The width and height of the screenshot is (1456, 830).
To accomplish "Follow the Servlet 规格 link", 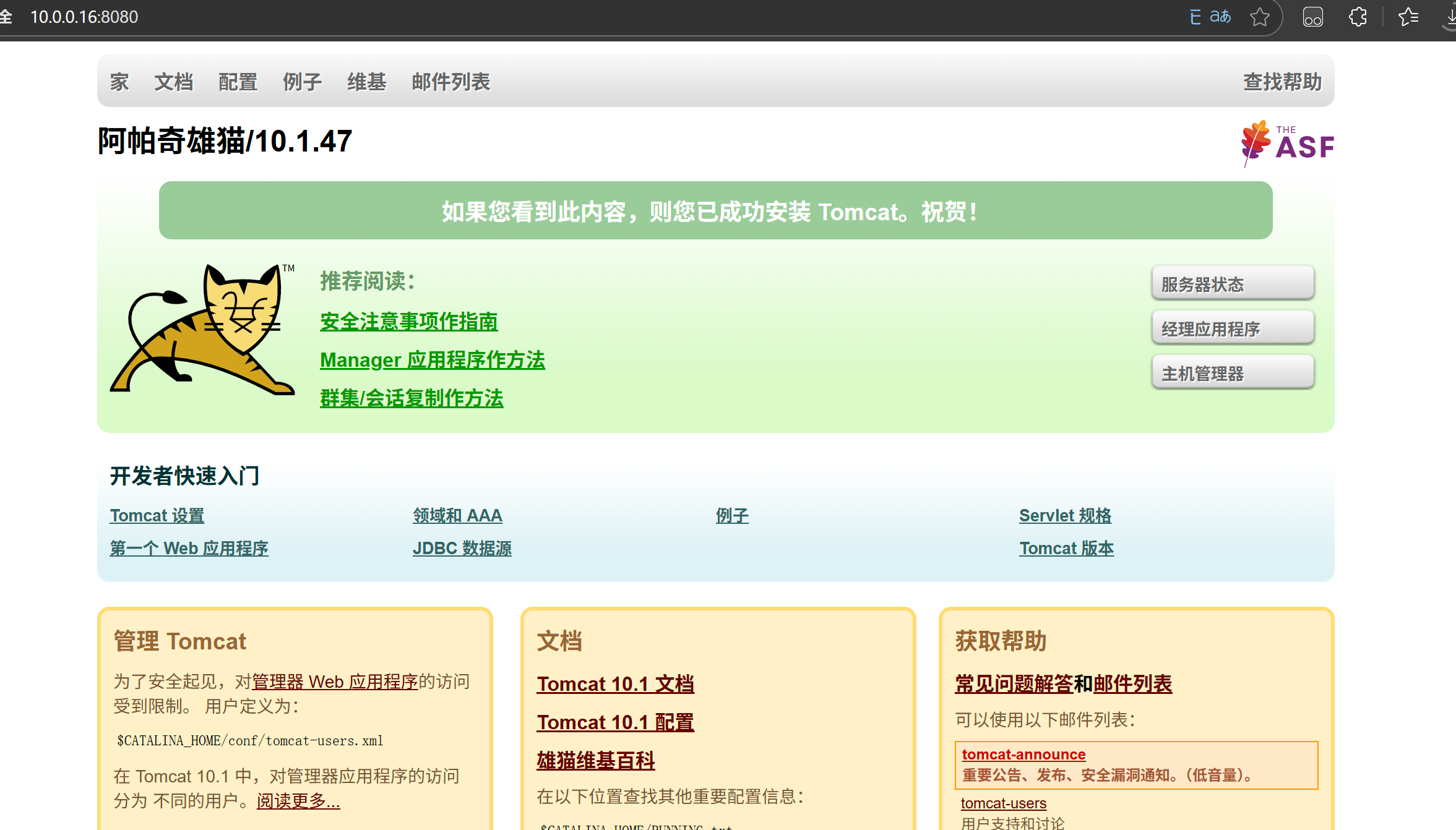I will pos(1065,516).
